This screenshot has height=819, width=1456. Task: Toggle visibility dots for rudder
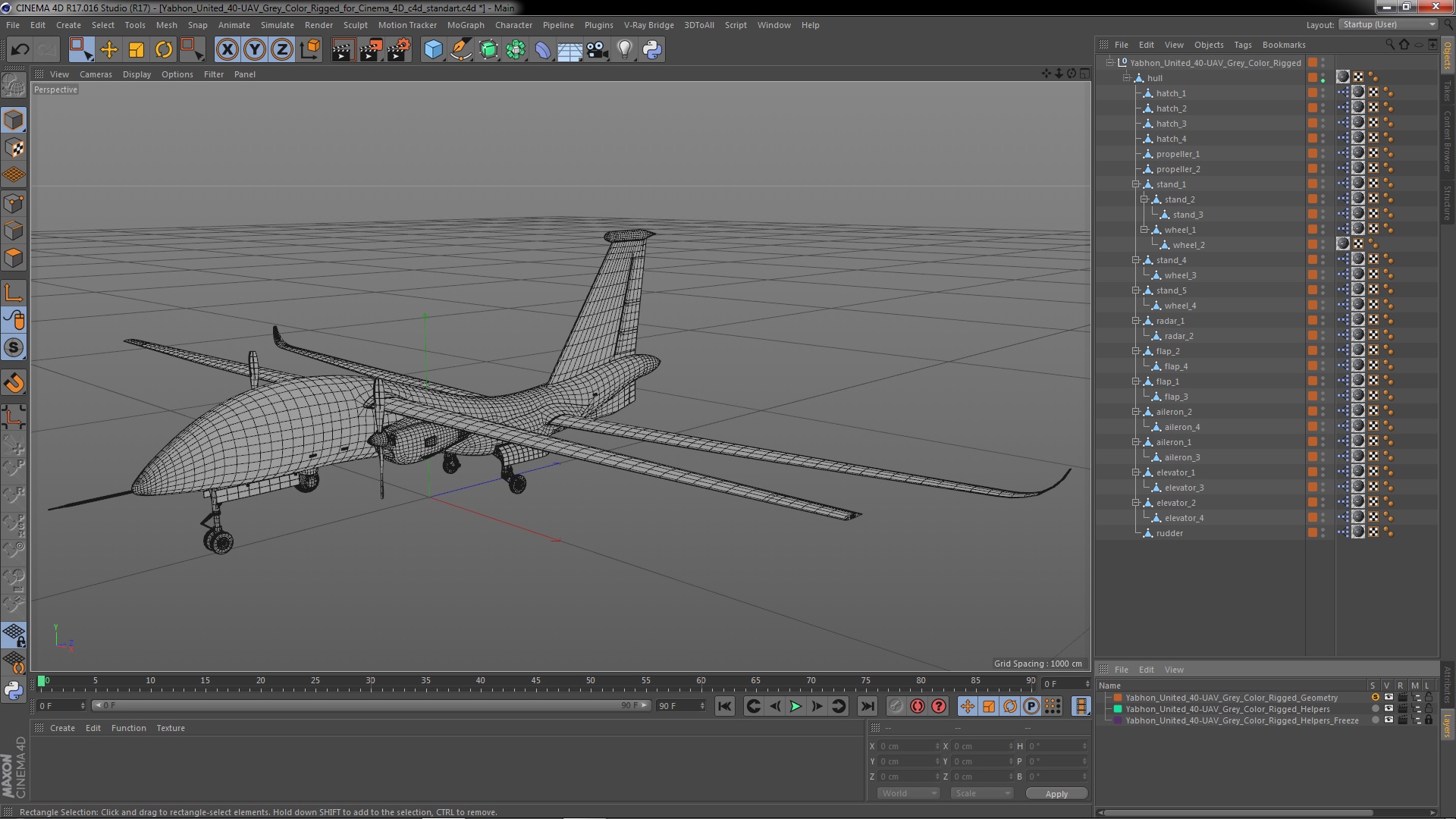coord(1323,533)
